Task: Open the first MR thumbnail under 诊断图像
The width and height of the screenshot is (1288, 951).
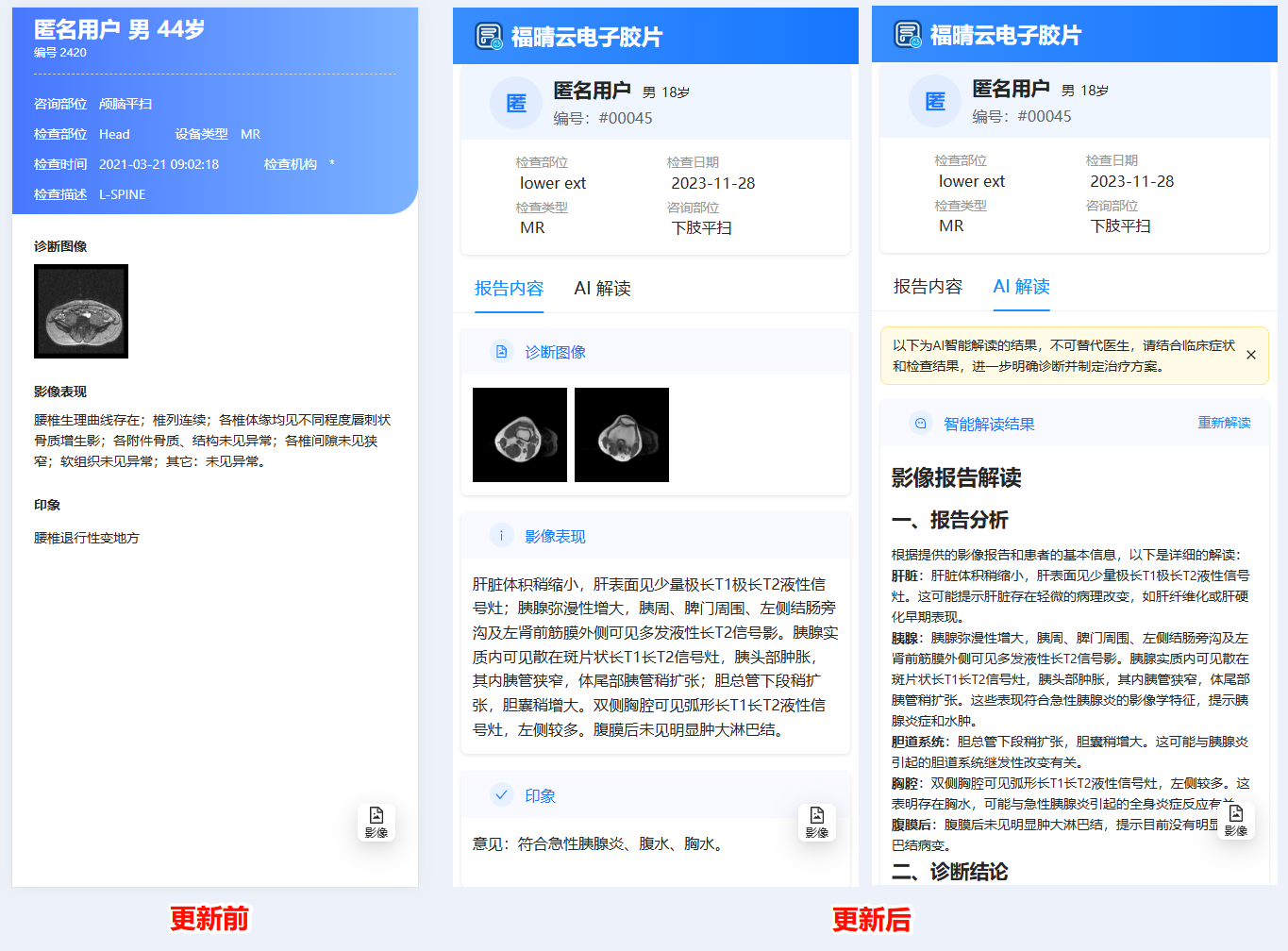Action: (x=520, y=435)
